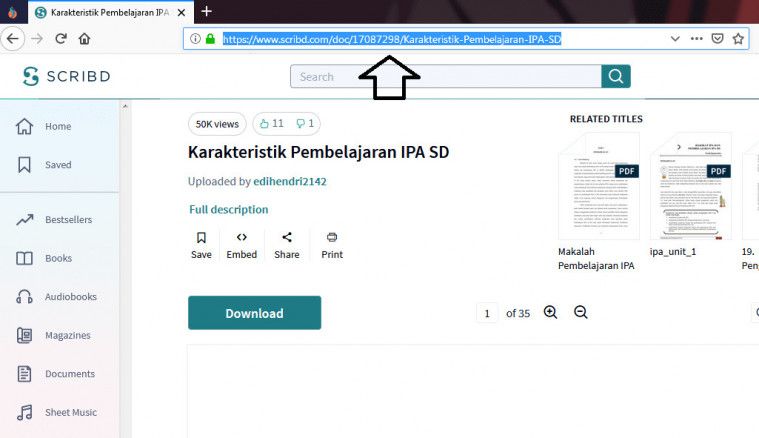This screenshot has height=438, width=759.
Task: Click the sidebar scrollbar up arrow
Action: click(x=125, y=106)
